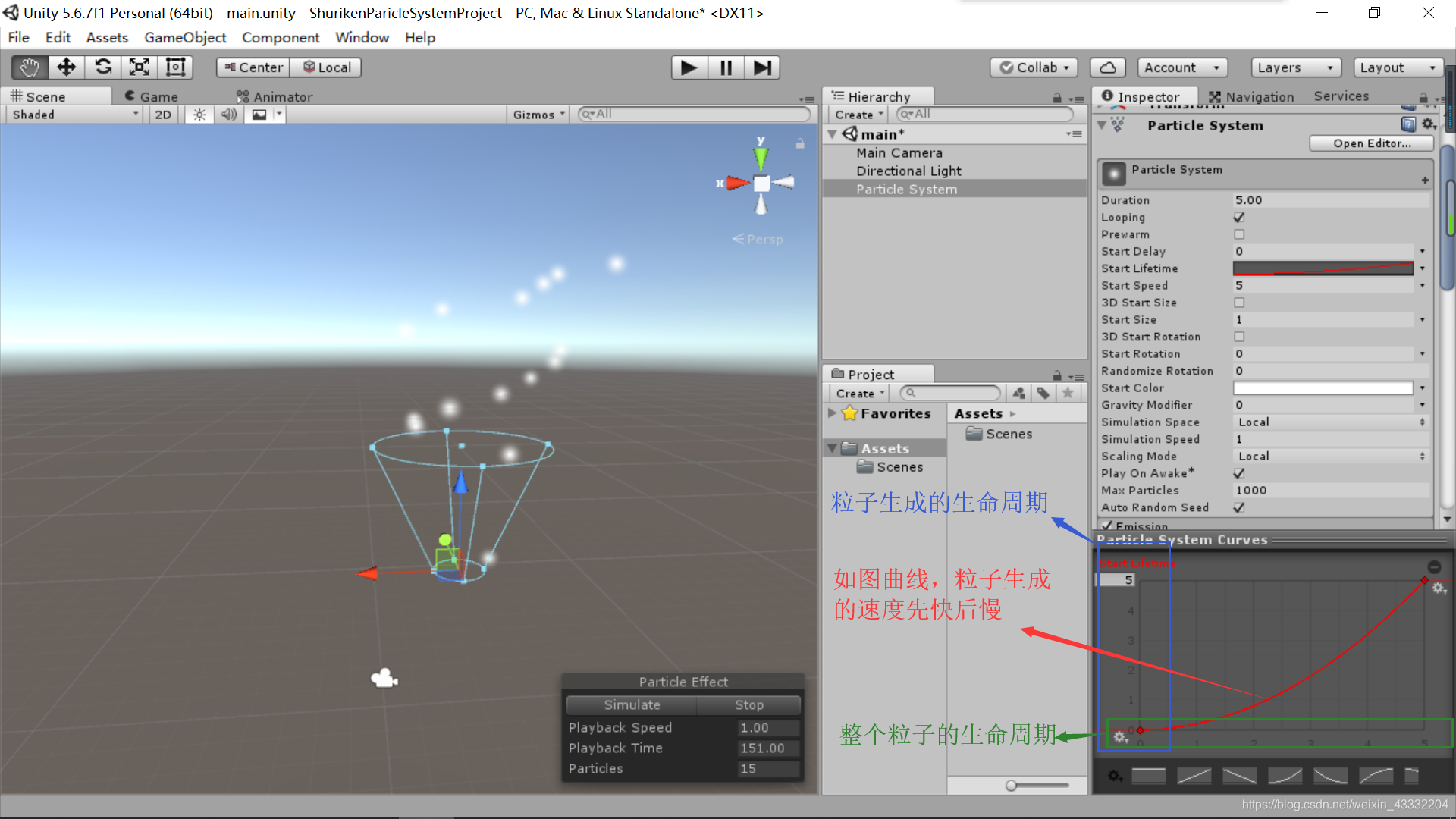Toggle scene audio speaker icon
The height and width of the screenshot is (819, 1456).
pyautogui.click(x=228, y=115)
